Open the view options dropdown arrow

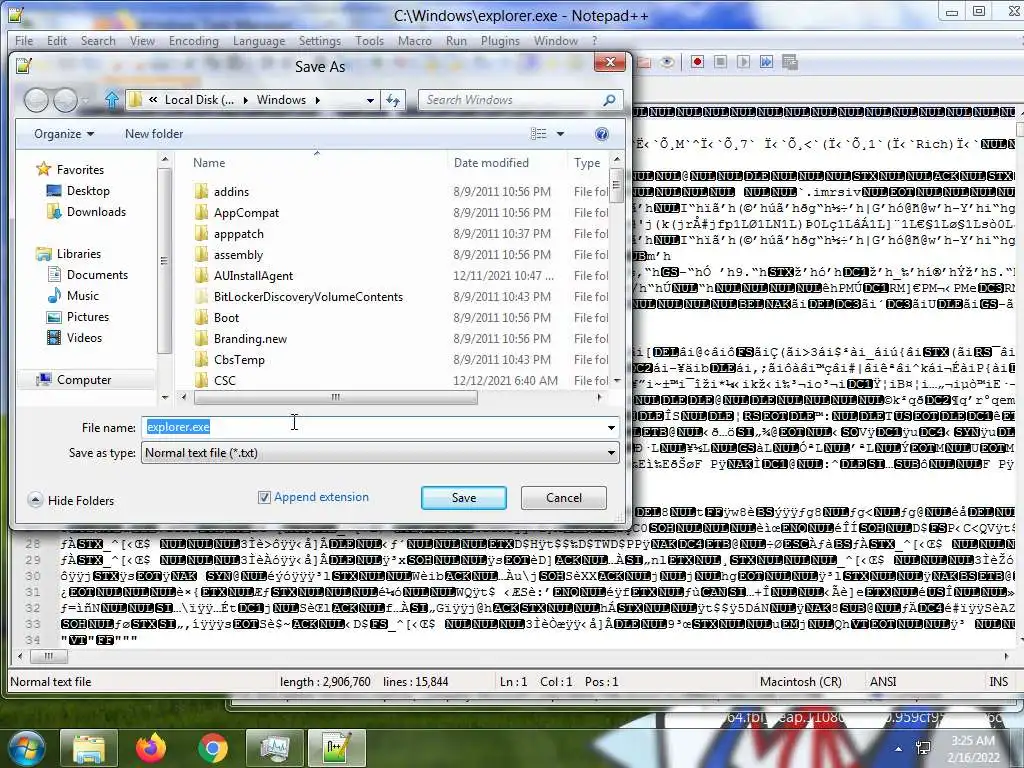(560, 134)
